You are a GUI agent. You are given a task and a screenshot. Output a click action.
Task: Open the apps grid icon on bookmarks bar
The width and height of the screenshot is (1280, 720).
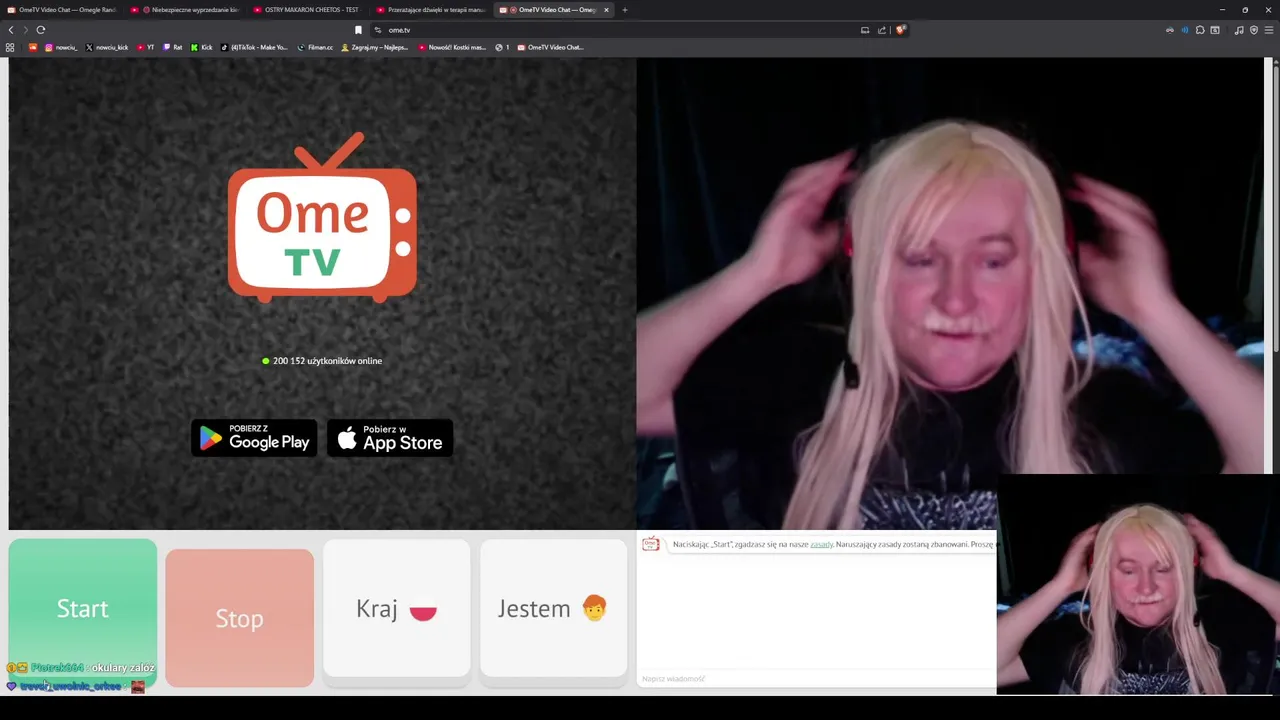click(x=10, y=47)
